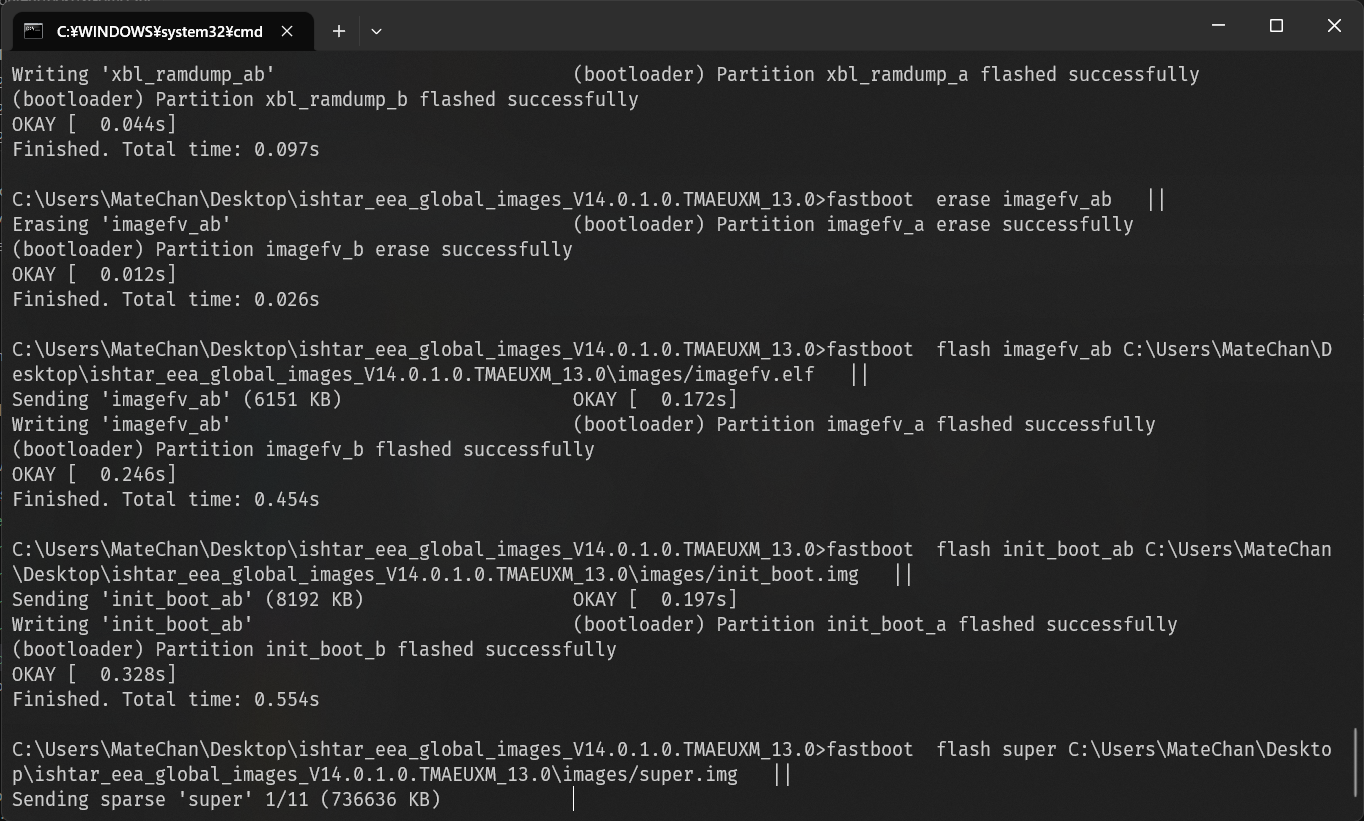Close the system32 cmd tab
This screenshot has height=821, width=1364.
pyautogui.click(x=287, y=31)
